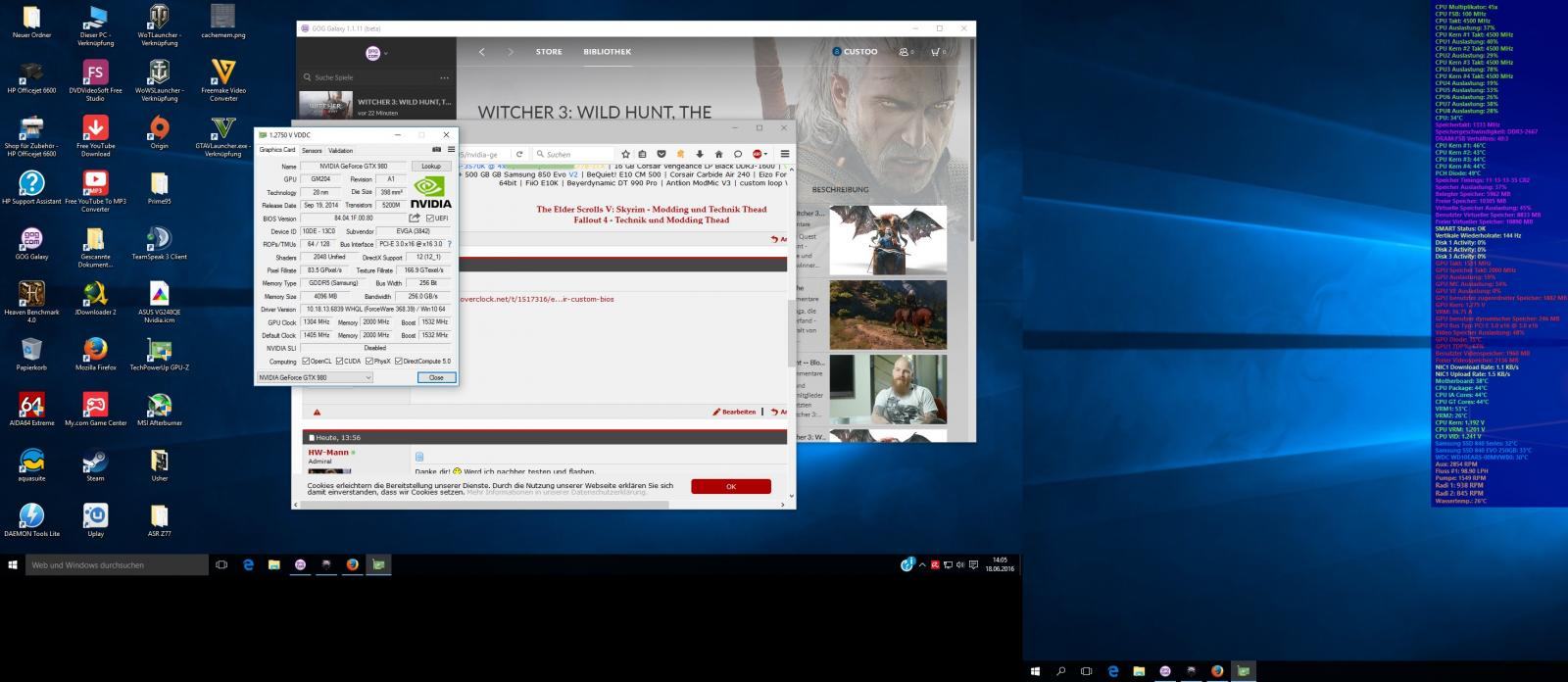1568x682 pixels.
Task: Expand Adblock icon dropdown in Firefox
Action: [x=767, y=154]
